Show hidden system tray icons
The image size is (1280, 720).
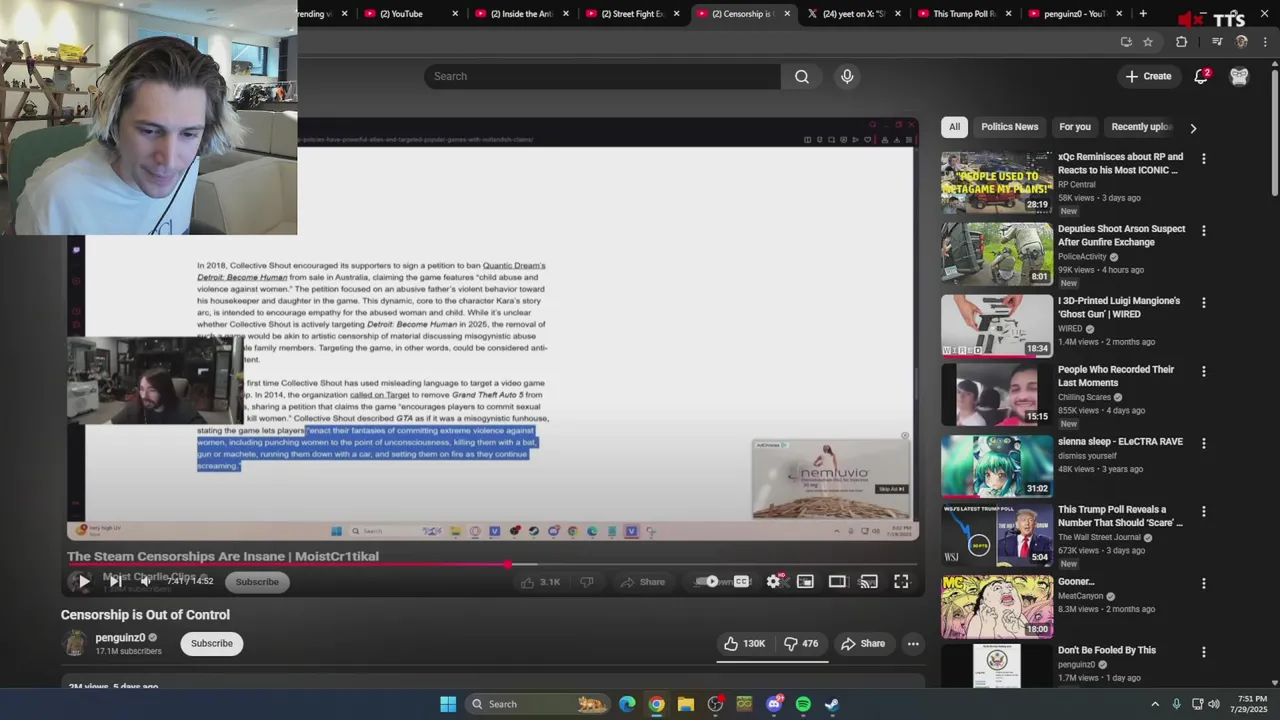tap(1155, 704)
